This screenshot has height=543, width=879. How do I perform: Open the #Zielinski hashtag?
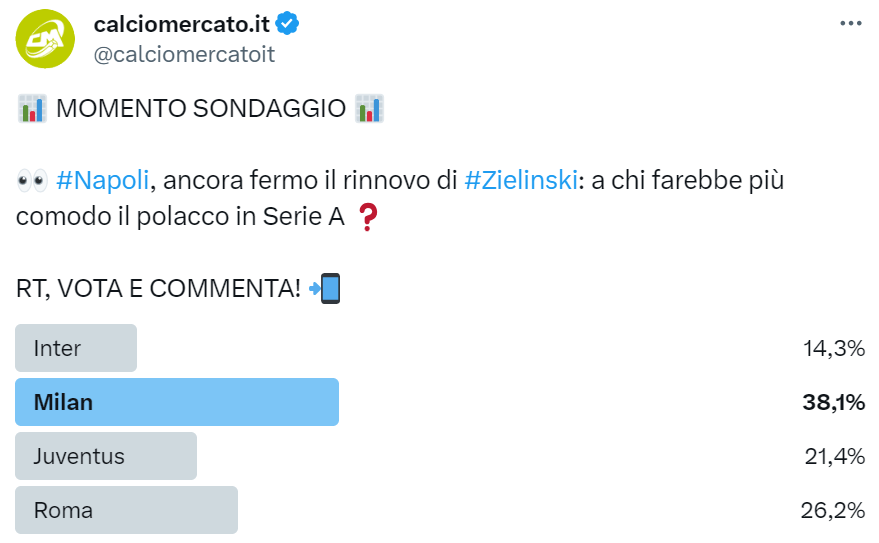520,181
